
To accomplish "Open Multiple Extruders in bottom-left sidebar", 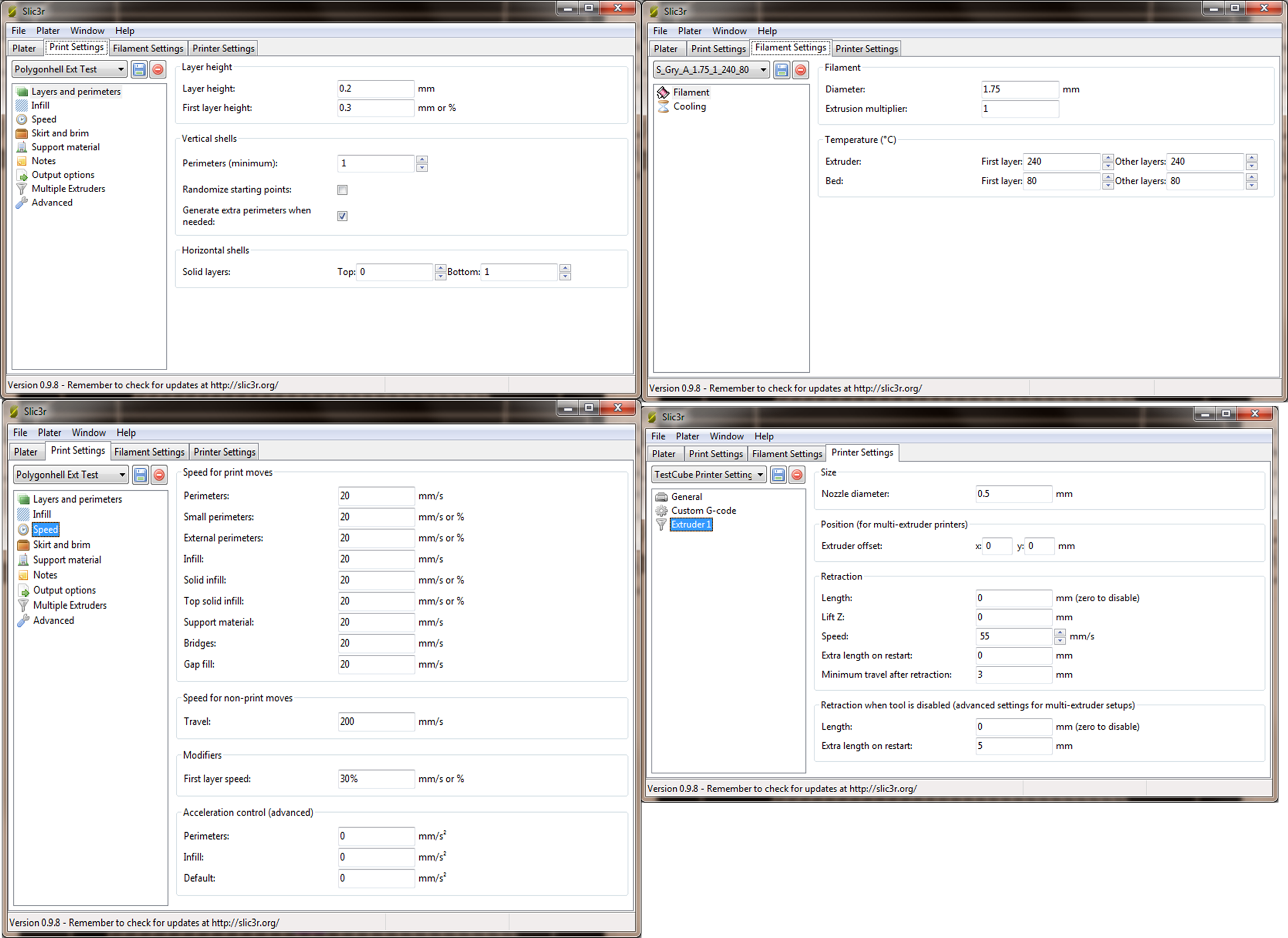I will click(69, 605).
